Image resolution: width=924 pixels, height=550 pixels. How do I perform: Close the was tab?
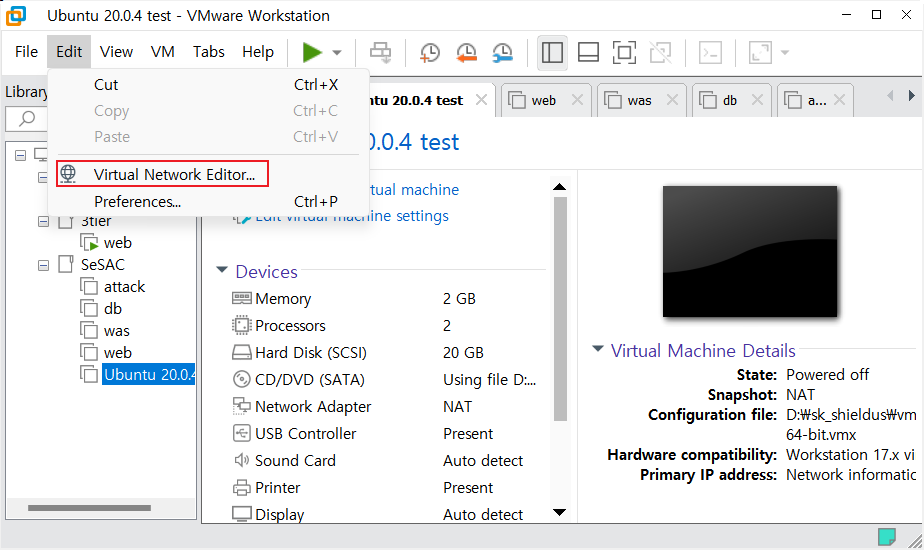point(672,100)
